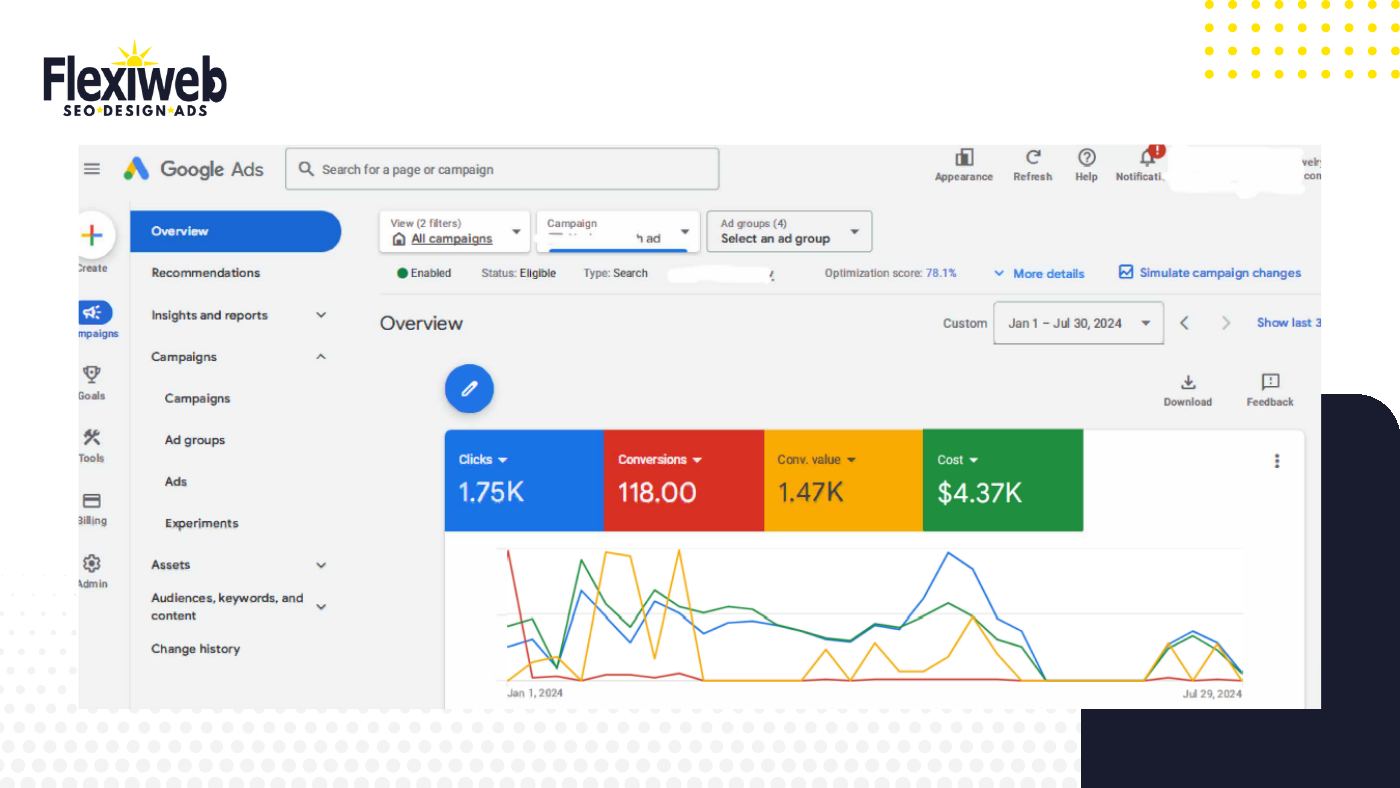Open the Tools wrench icon
Screen dimensions: 1400x788
[x=92, y=437]
